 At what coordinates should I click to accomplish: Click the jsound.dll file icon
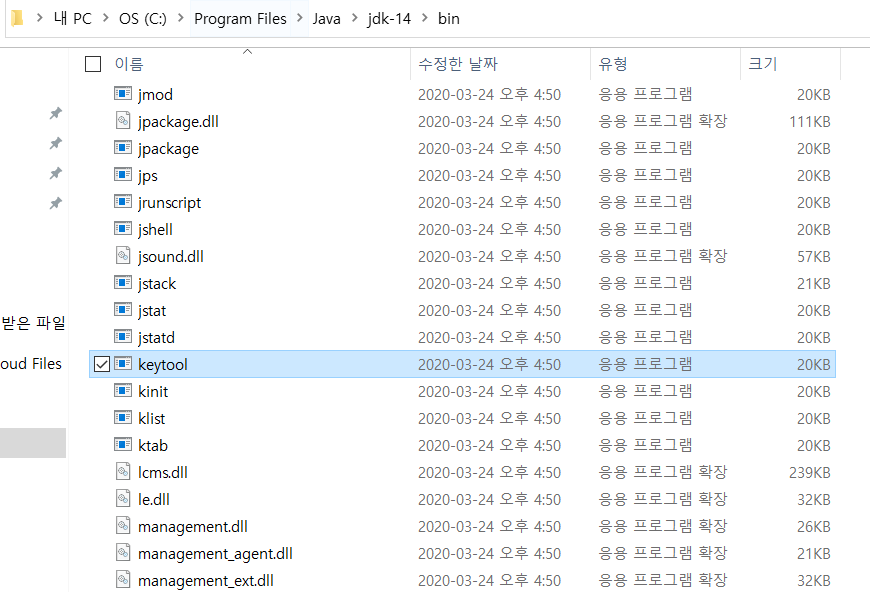(123, 255)
